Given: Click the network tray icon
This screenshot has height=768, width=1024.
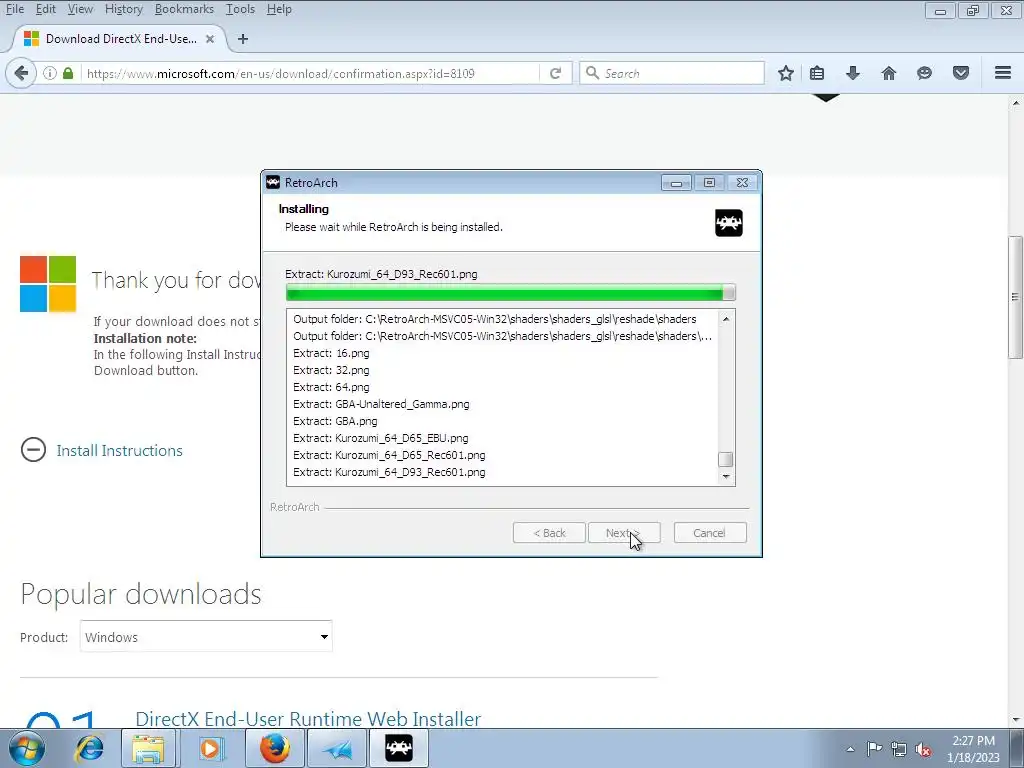Looking at the screenshot, I should pos(899,749).
